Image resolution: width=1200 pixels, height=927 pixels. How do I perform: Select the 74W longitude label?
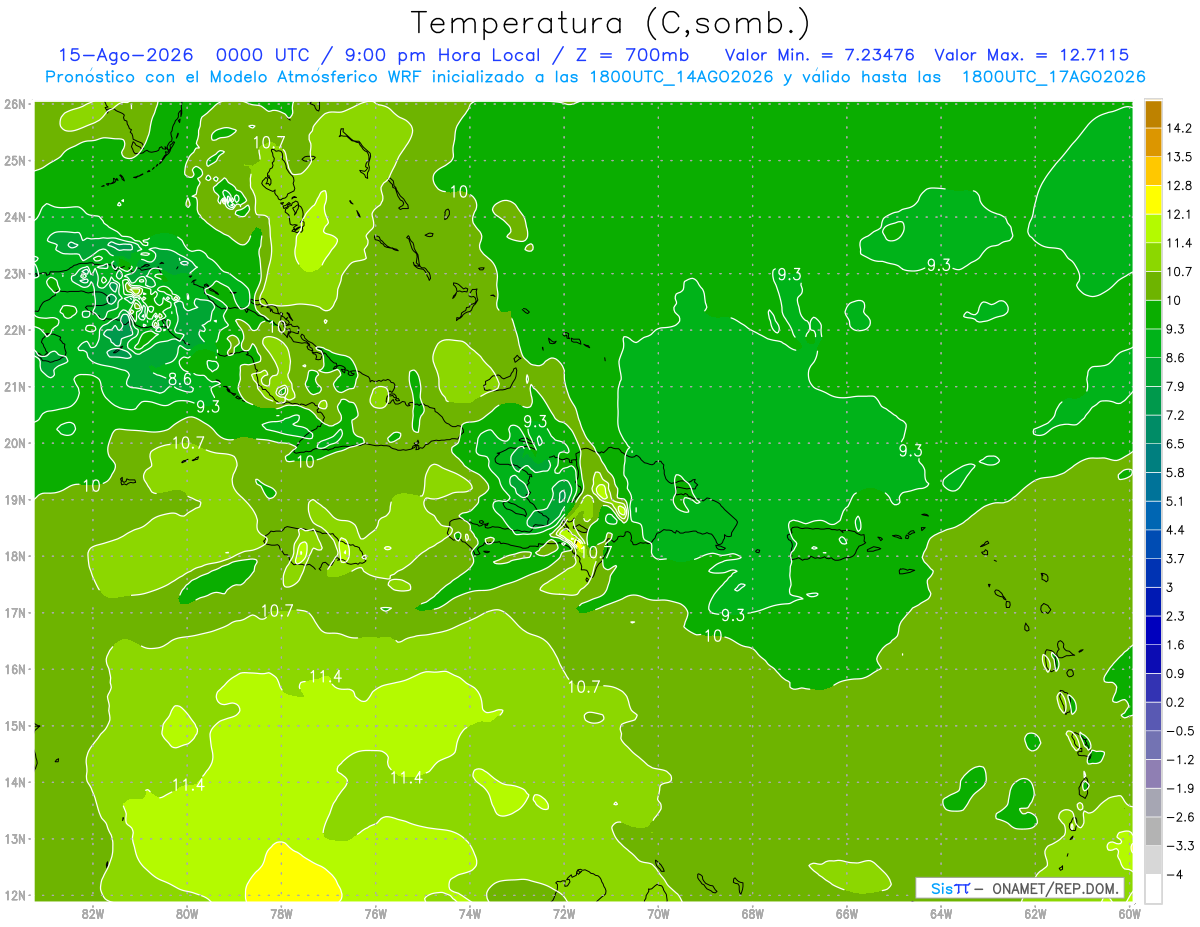point(469,913)
